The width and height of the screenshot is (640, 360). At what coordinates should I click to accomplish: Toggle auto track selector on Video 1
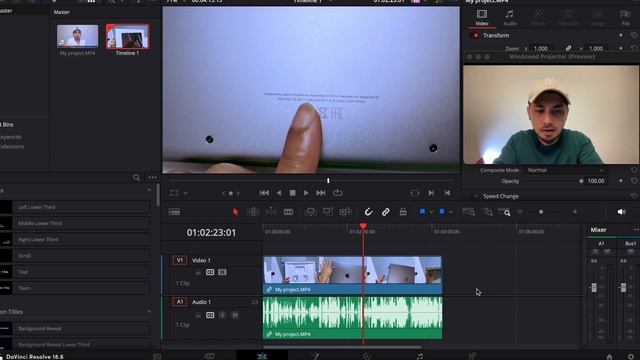point(210,272)
